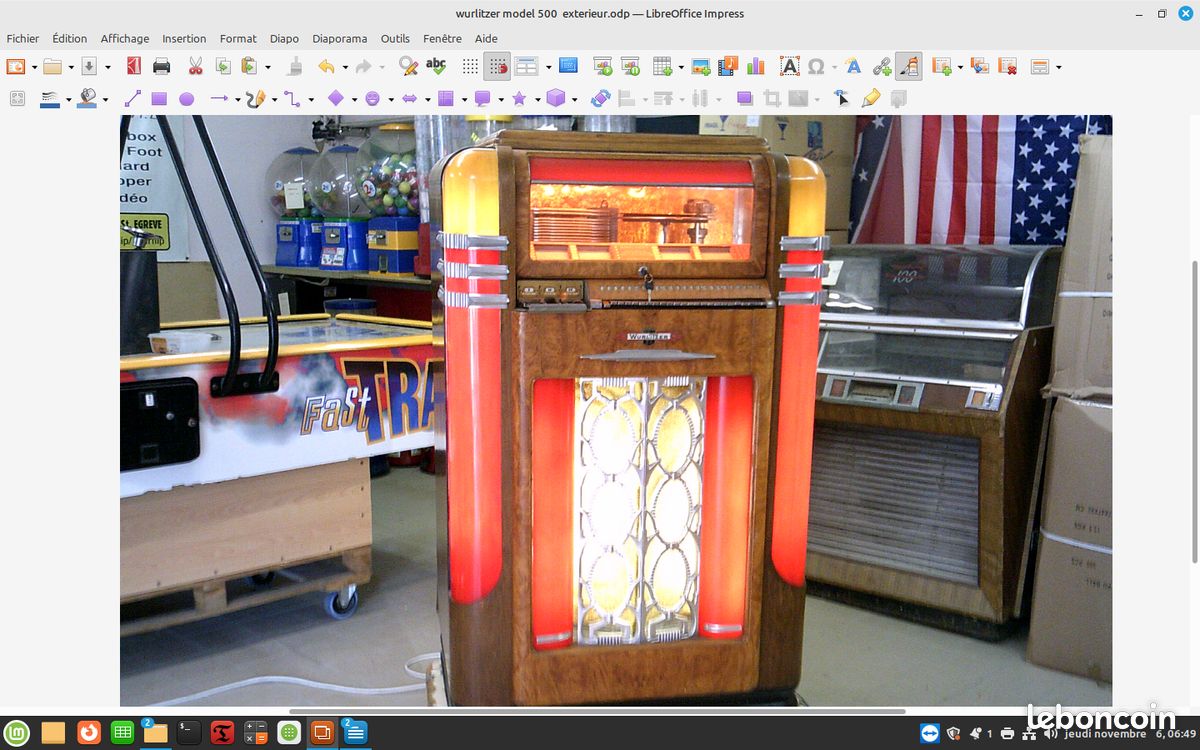Enable Snap to Grid
Viewport: 1200px width, 750px height.
[497, 66]
